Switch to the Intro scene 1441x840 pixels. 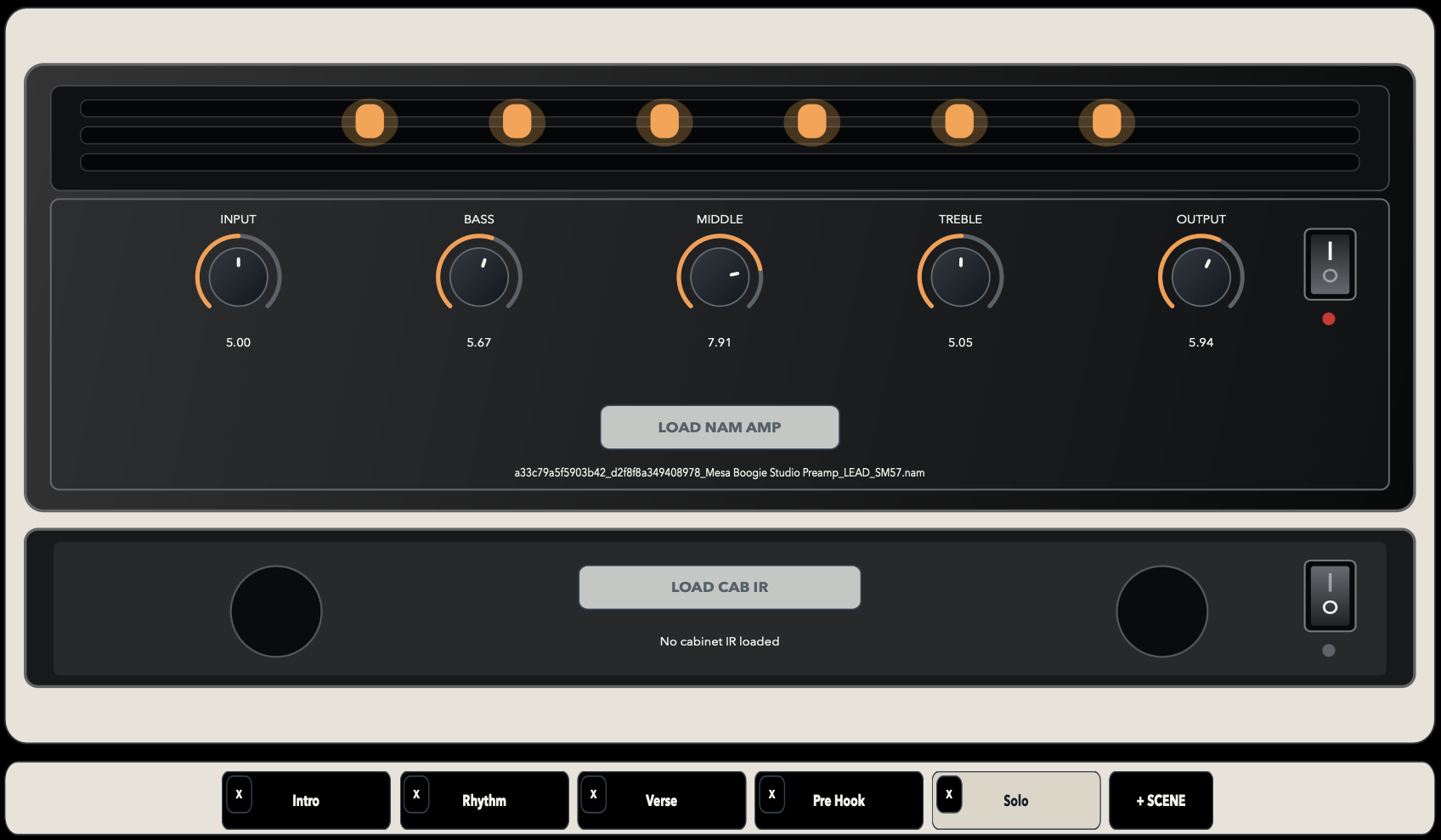(x=306, y=800)
